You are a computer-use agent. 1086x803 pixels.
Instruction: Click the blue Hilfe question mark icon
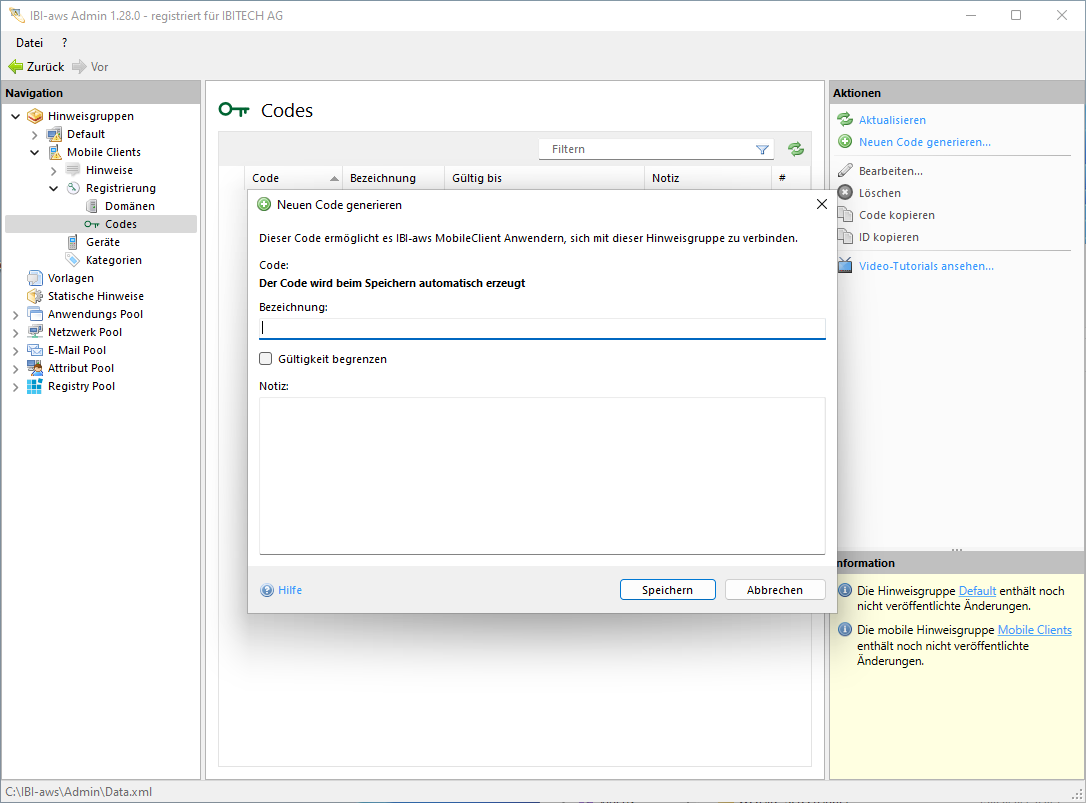tap(267, 590)
